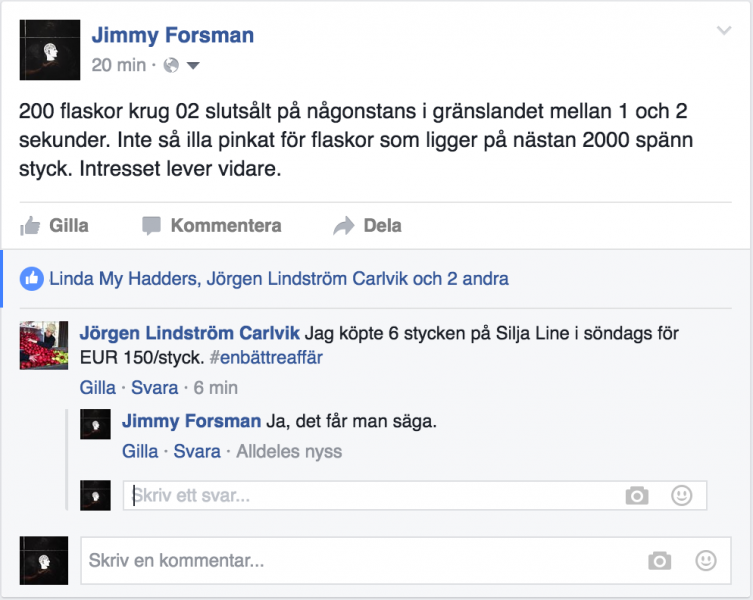Click the Dela share arrow icon
Image resolution: width=753 pixels, height=600 pixels.
344,226
